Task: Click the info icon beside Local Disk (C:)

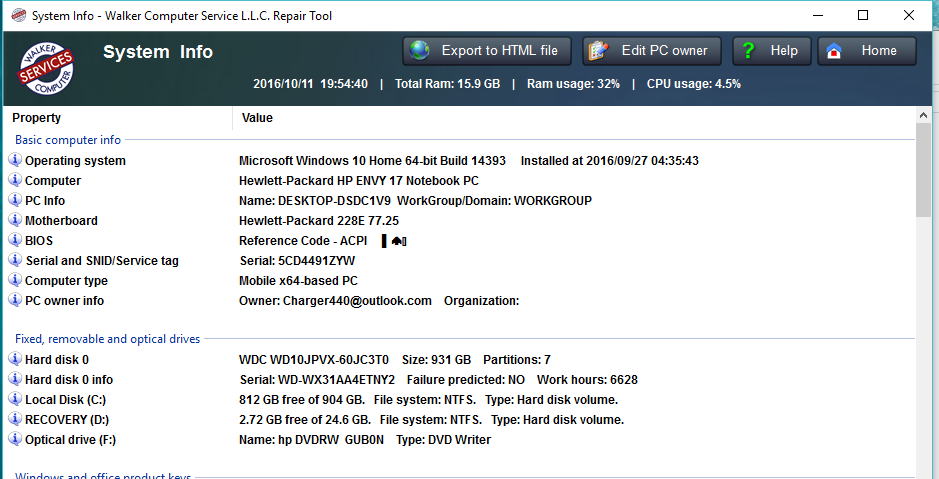Action: click(x=15, y=399)
